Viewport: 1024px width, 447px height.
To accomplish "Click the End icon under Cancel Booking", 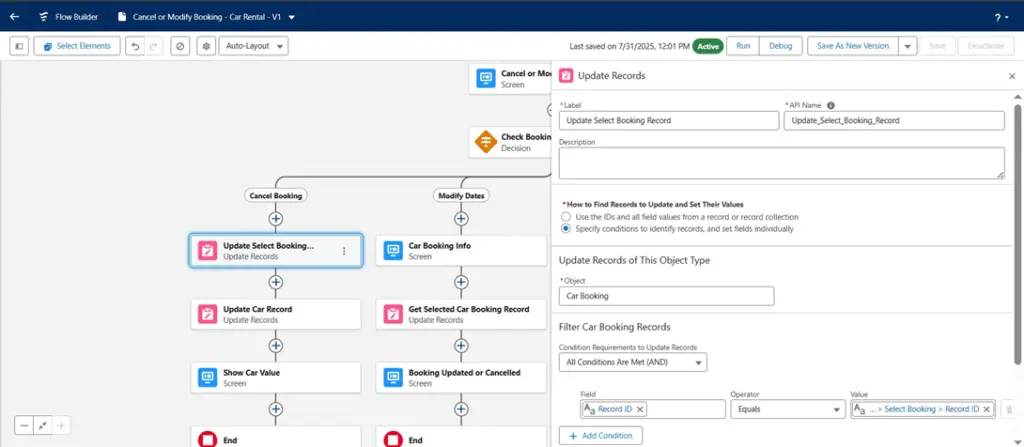I will click(x=207, y=439).
